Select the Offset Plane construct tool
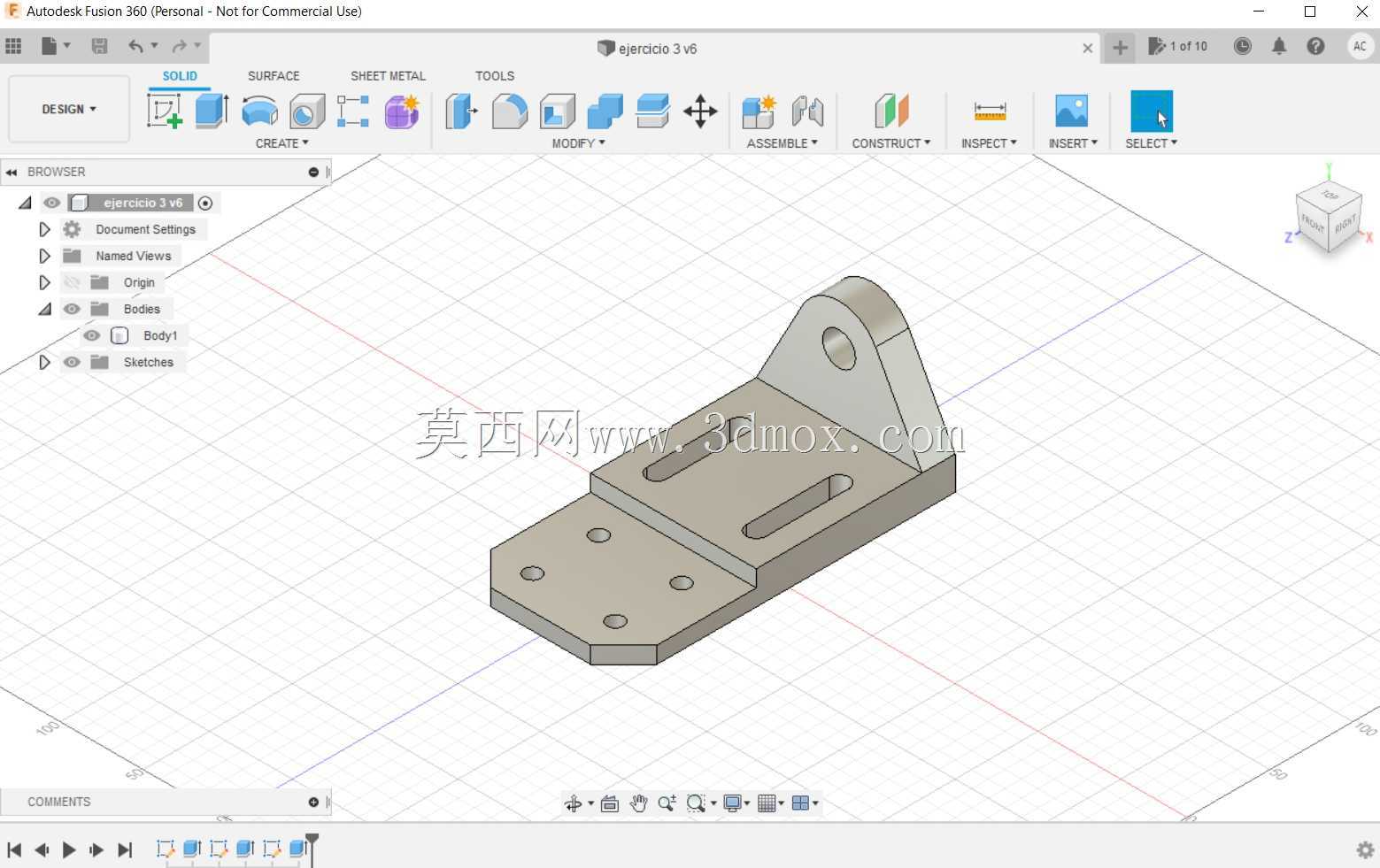Viewport: 1380px width, 868px height. pyautogui.click(x=891, y=111)
